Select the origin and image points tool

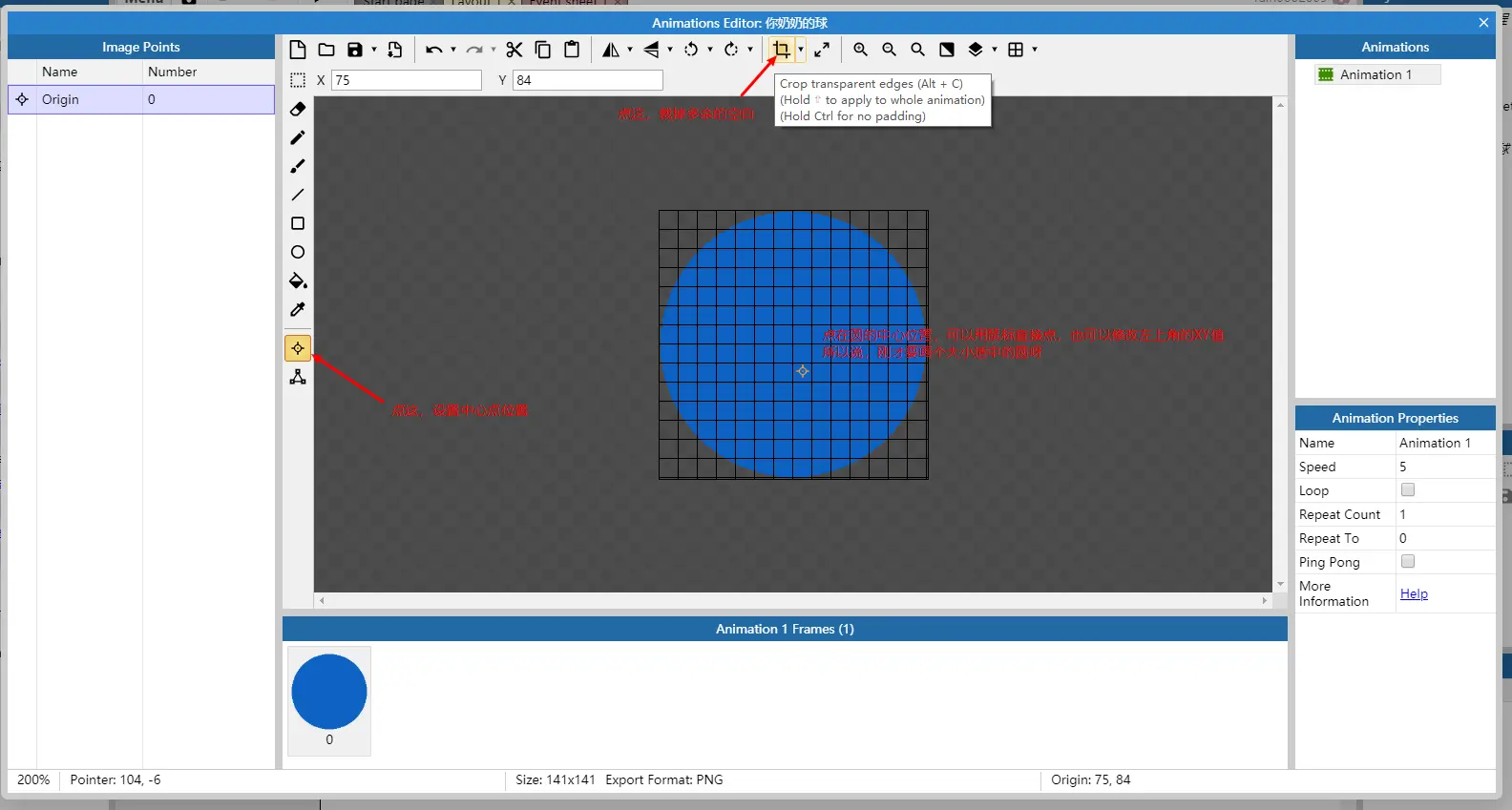298,348
